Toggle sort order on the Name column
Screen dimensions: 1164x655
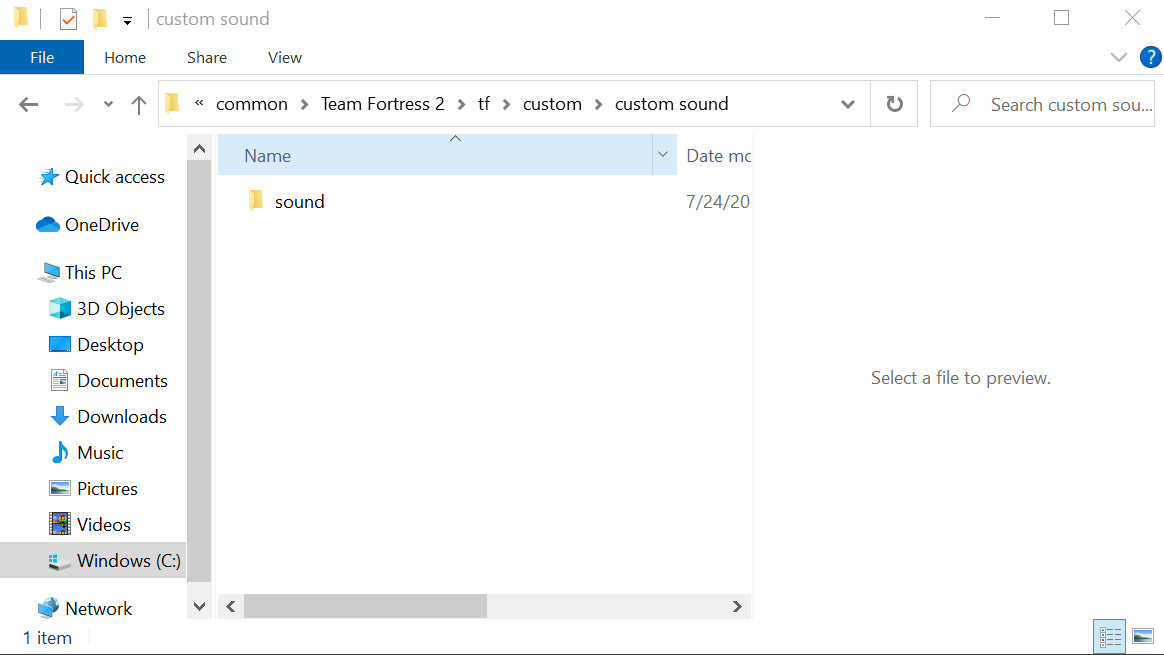[x=267, y=155]
